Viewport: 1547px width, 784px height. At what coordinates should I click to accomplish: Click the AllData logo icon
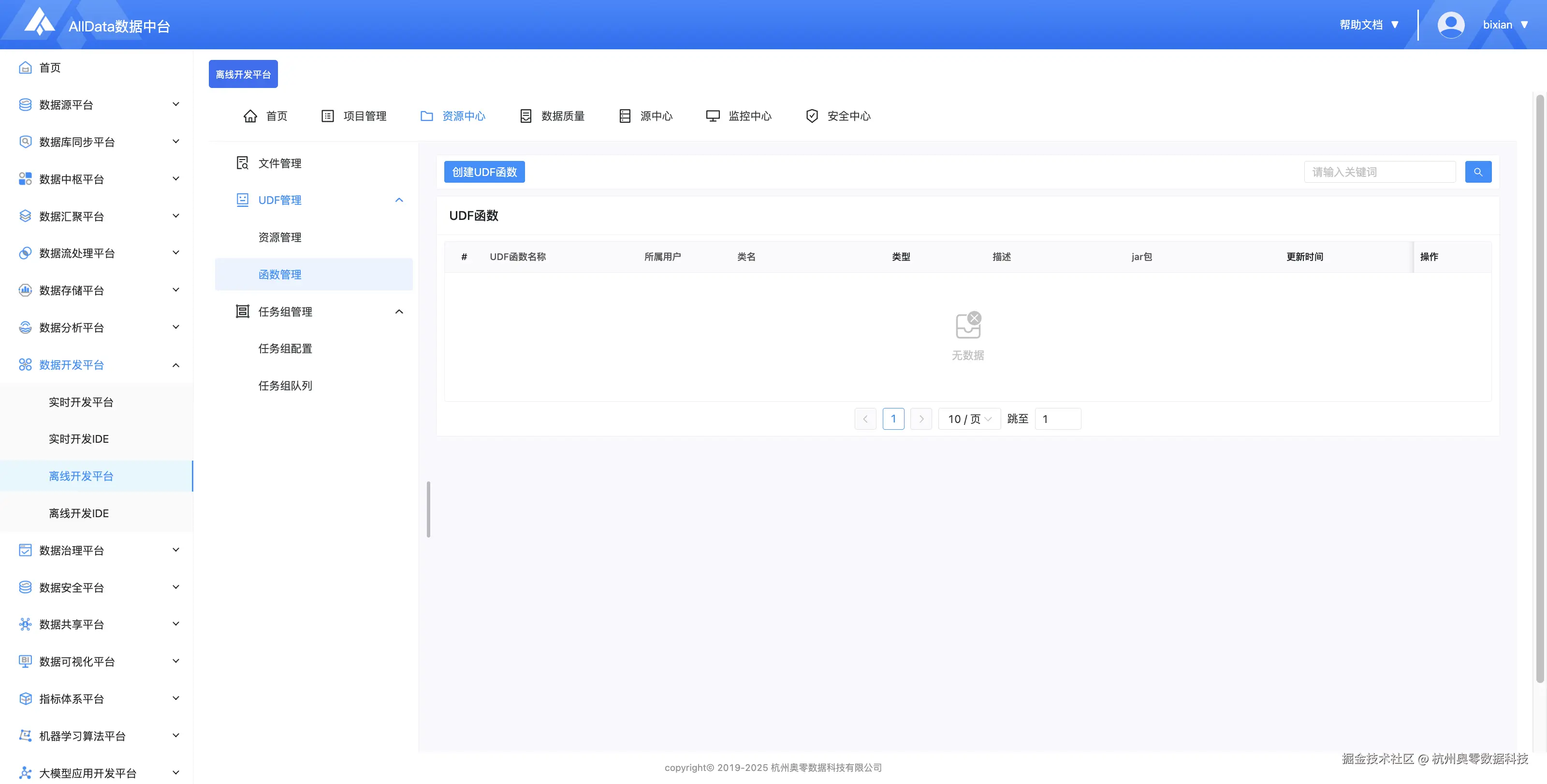39,21
